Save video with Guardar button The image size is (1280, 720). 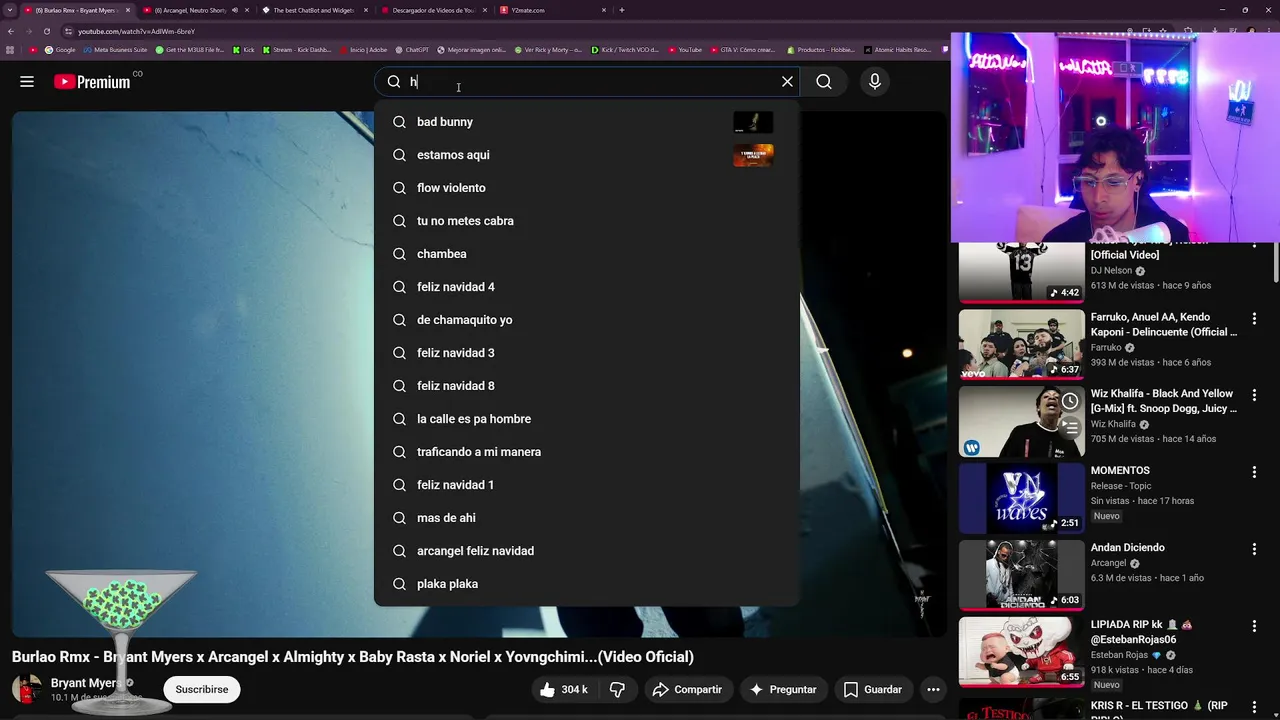click(873, 690)
